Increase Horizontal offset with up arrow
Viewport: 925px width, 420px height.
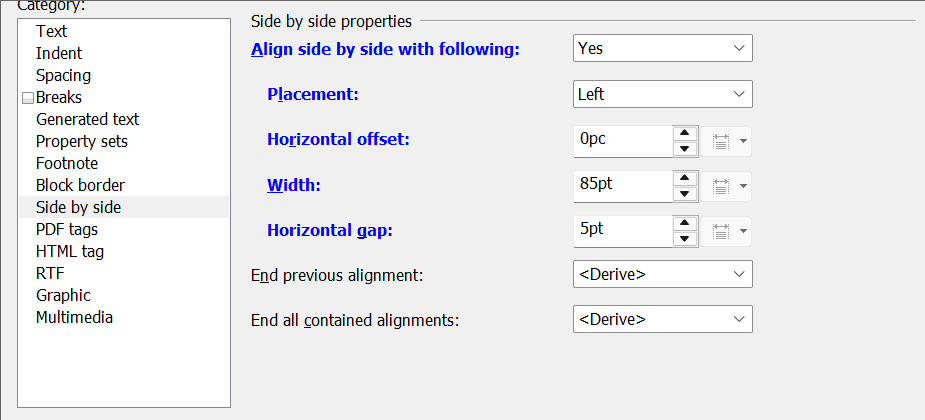[684, 133]
